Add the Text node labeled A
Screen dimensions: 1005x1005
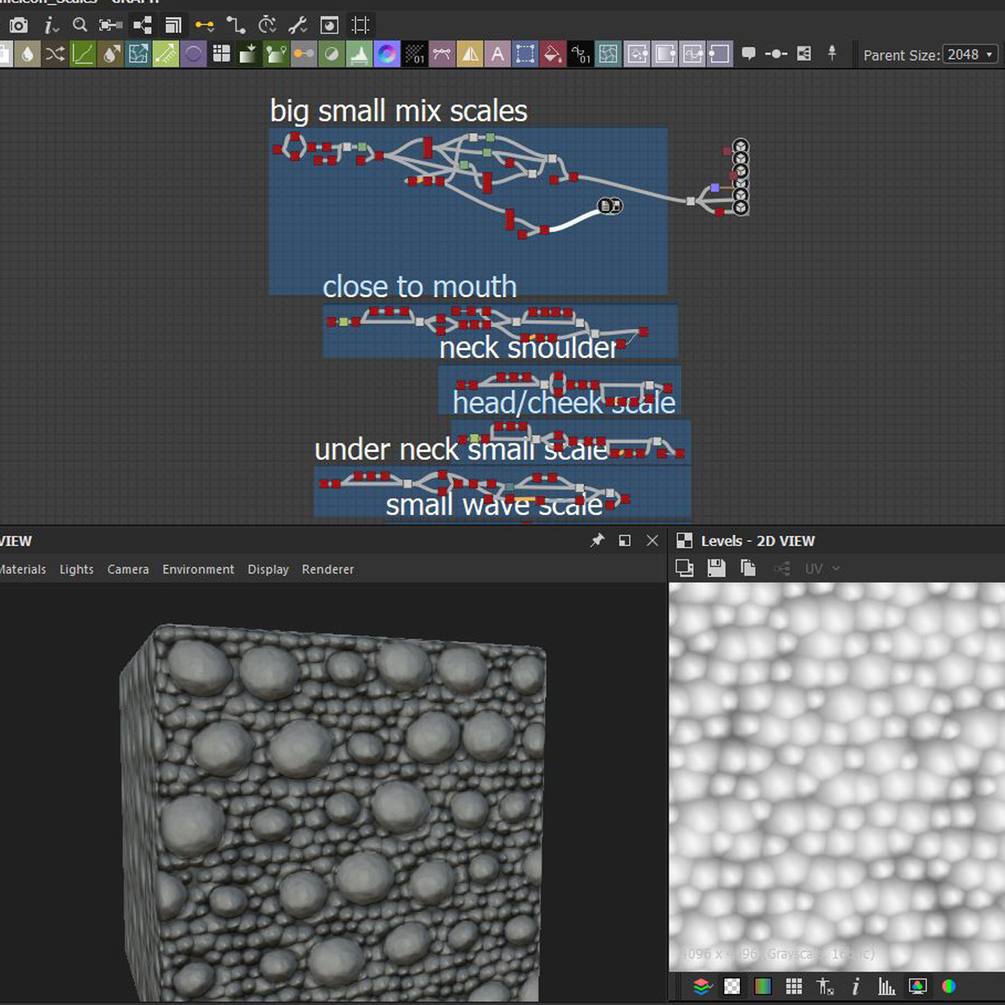(x=497, y=54)
